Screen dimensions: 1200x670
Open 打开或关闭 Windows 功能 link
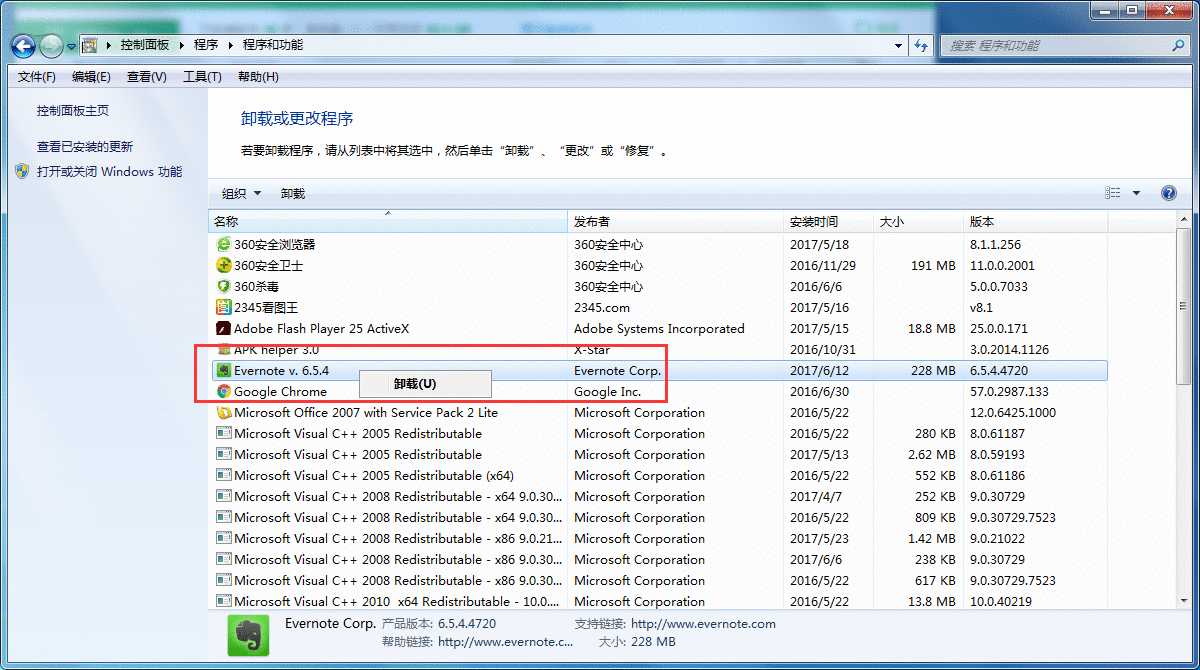(109, 172)
